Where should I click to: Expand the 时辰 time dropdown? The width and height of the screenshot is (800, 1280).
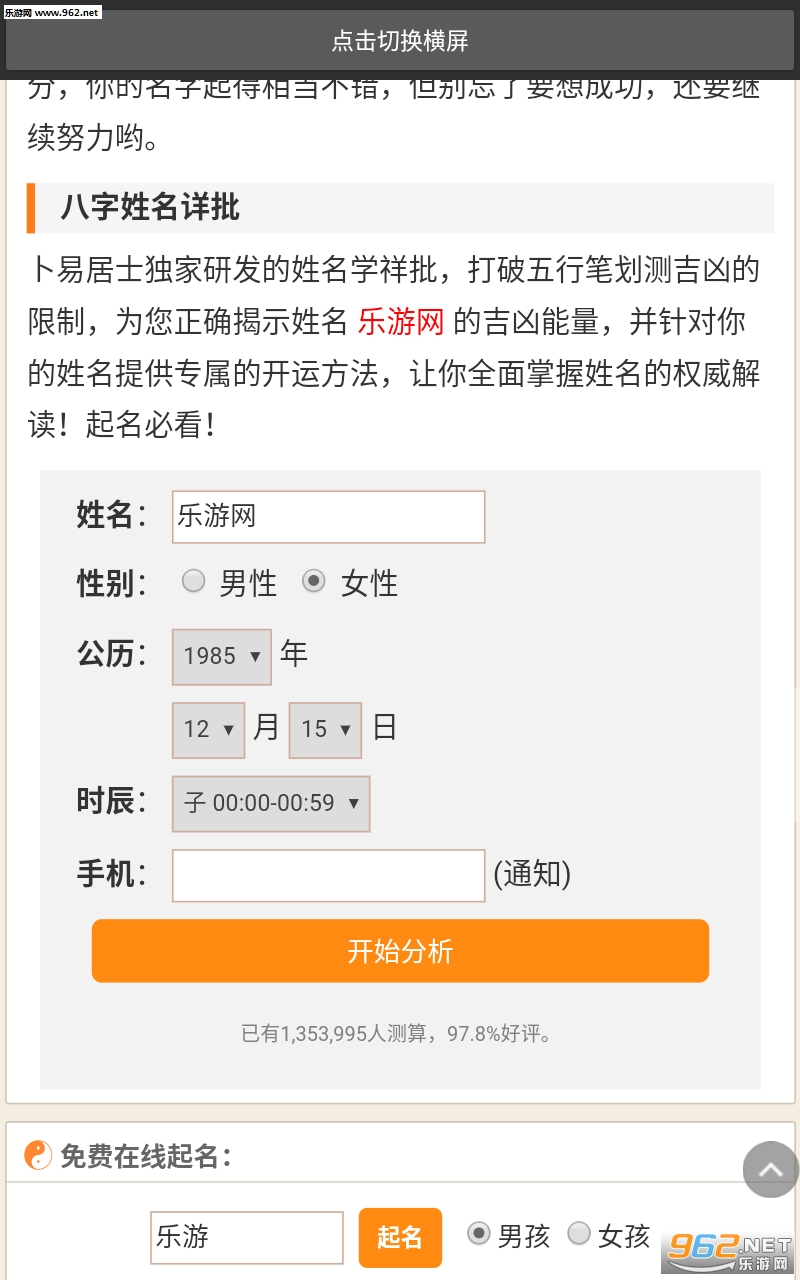[x=271, y=803]
